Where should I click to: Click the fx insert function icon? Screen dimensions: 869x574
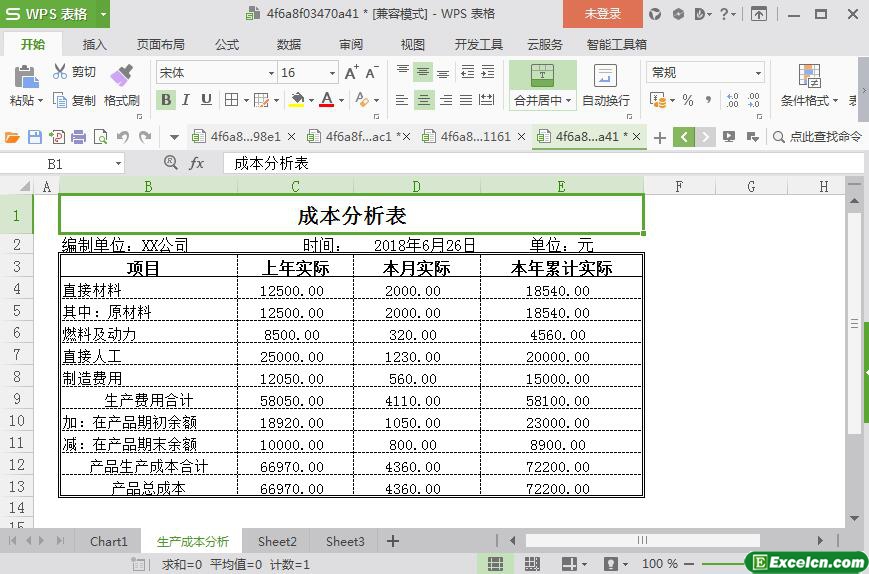197,163
